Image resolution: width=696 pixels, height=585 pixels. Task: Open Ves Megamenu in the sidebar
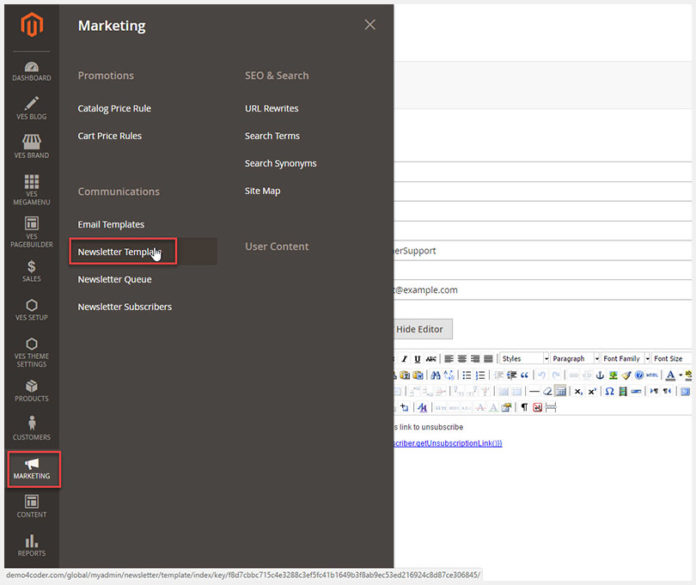tap(31, 188)
